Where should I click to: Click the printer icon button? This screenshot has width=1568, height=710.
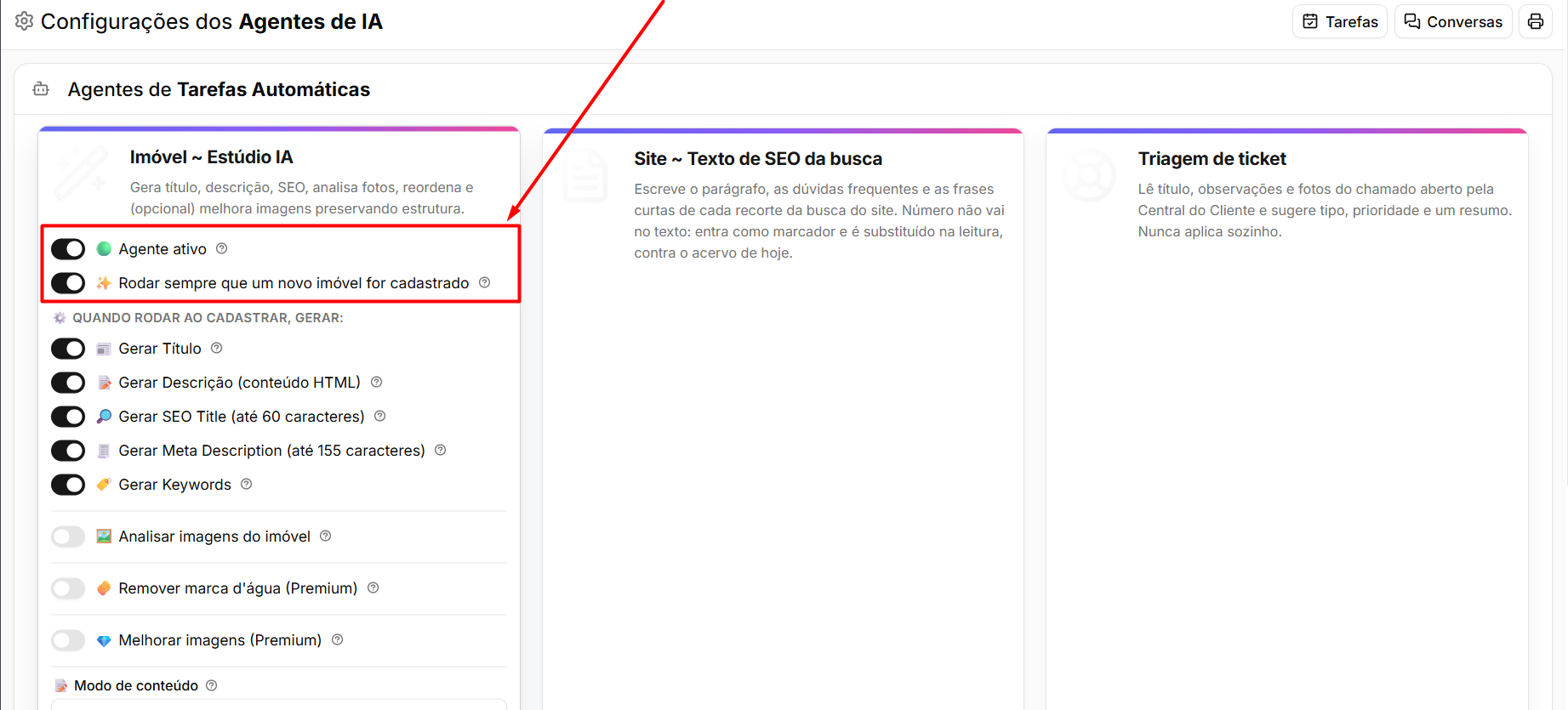click(1536, 21)
